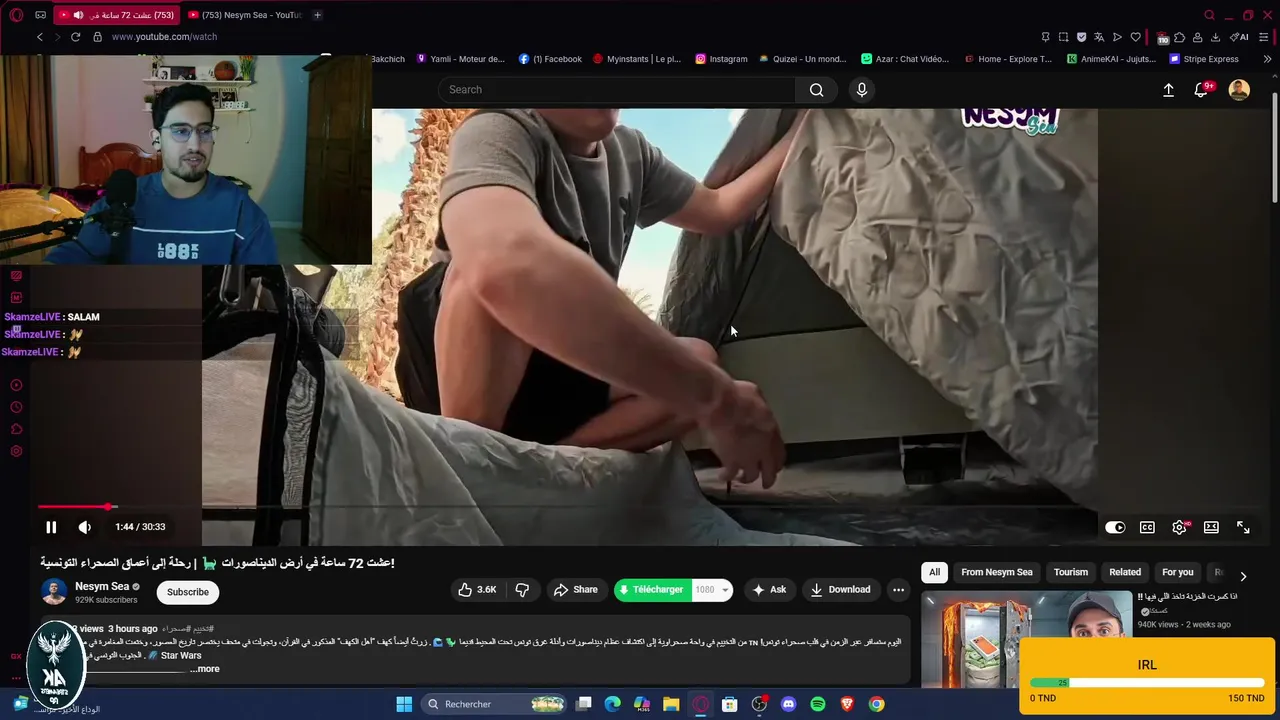This screenshot has width=1280, height=720.
Task: Open the Windows Start menu
Action: [404, 704]
